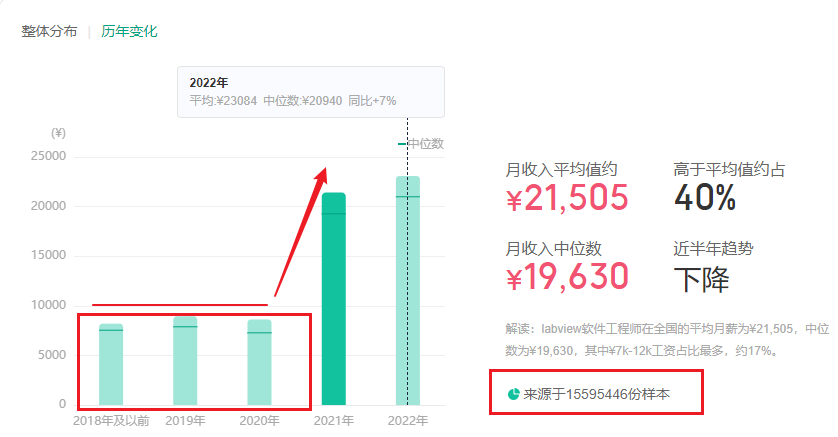Click the ¥21,505 average income value
Viewport: 838px width, 437px height.
(x=567, y=198)
